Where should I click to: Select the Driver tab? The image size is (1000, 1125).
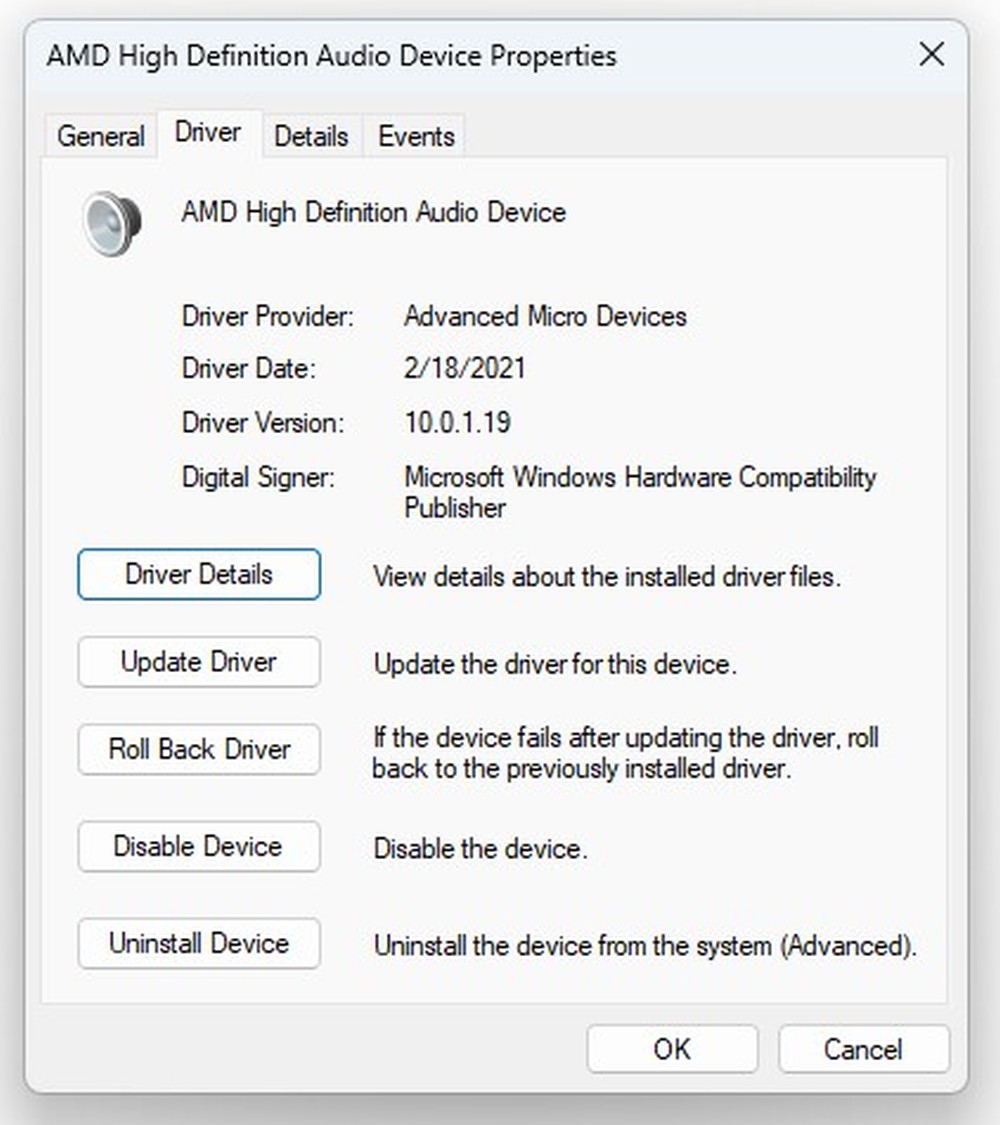point(208,133)
